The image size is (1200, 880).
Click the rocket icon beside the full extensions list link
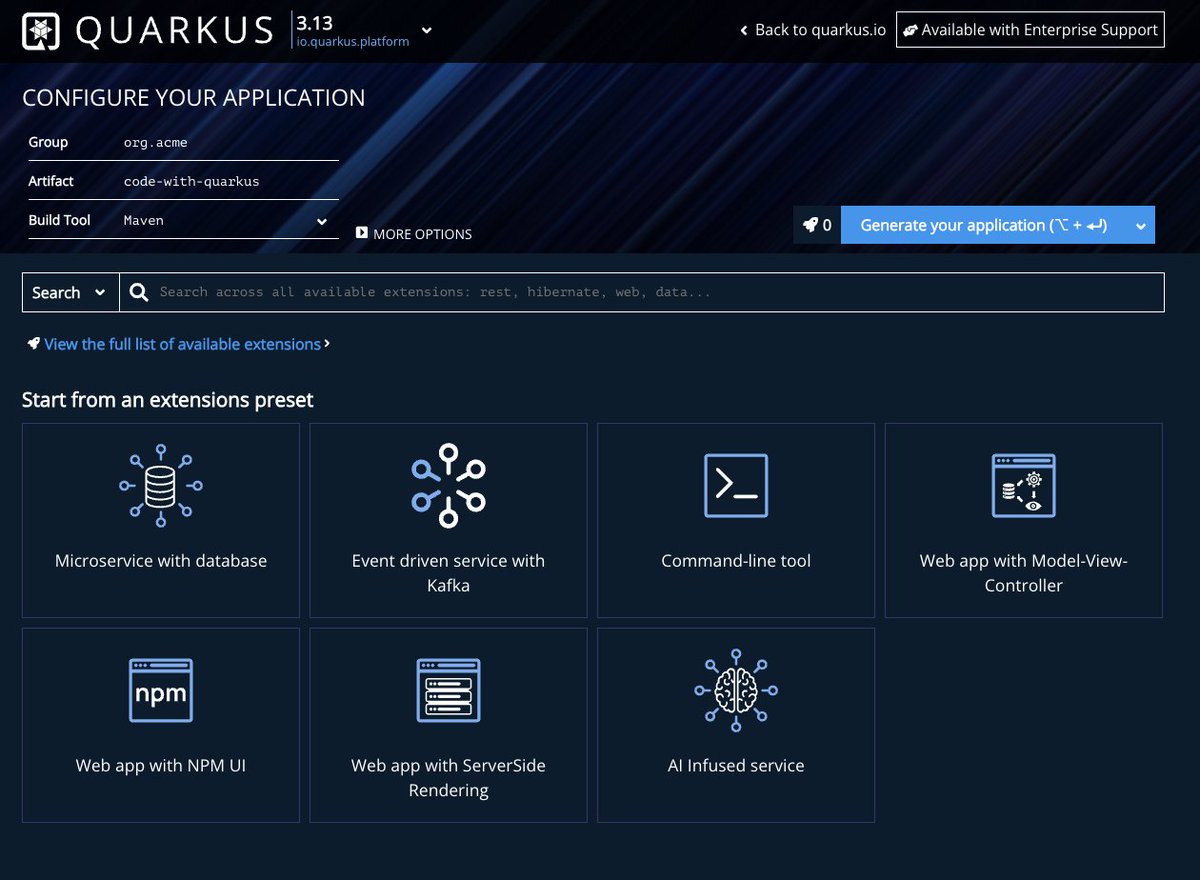pyautogui.click(x=34, y=344)
